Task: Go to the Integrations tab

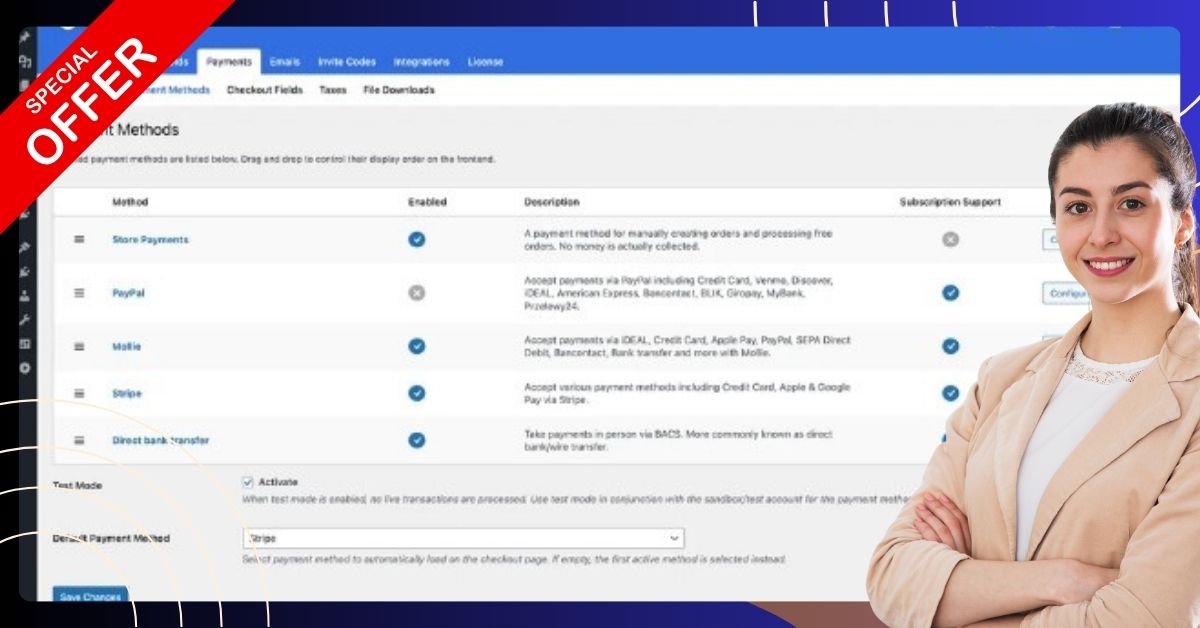Action: [x=421, y=62]
